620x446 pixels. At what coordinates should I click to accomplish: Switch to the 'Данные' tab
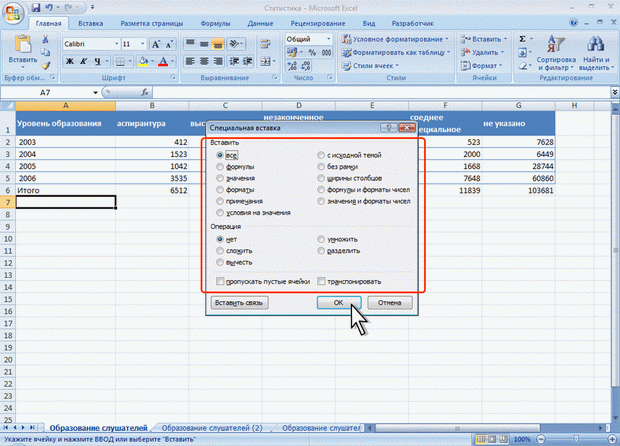pyautogui.click(x=260, y=23)
